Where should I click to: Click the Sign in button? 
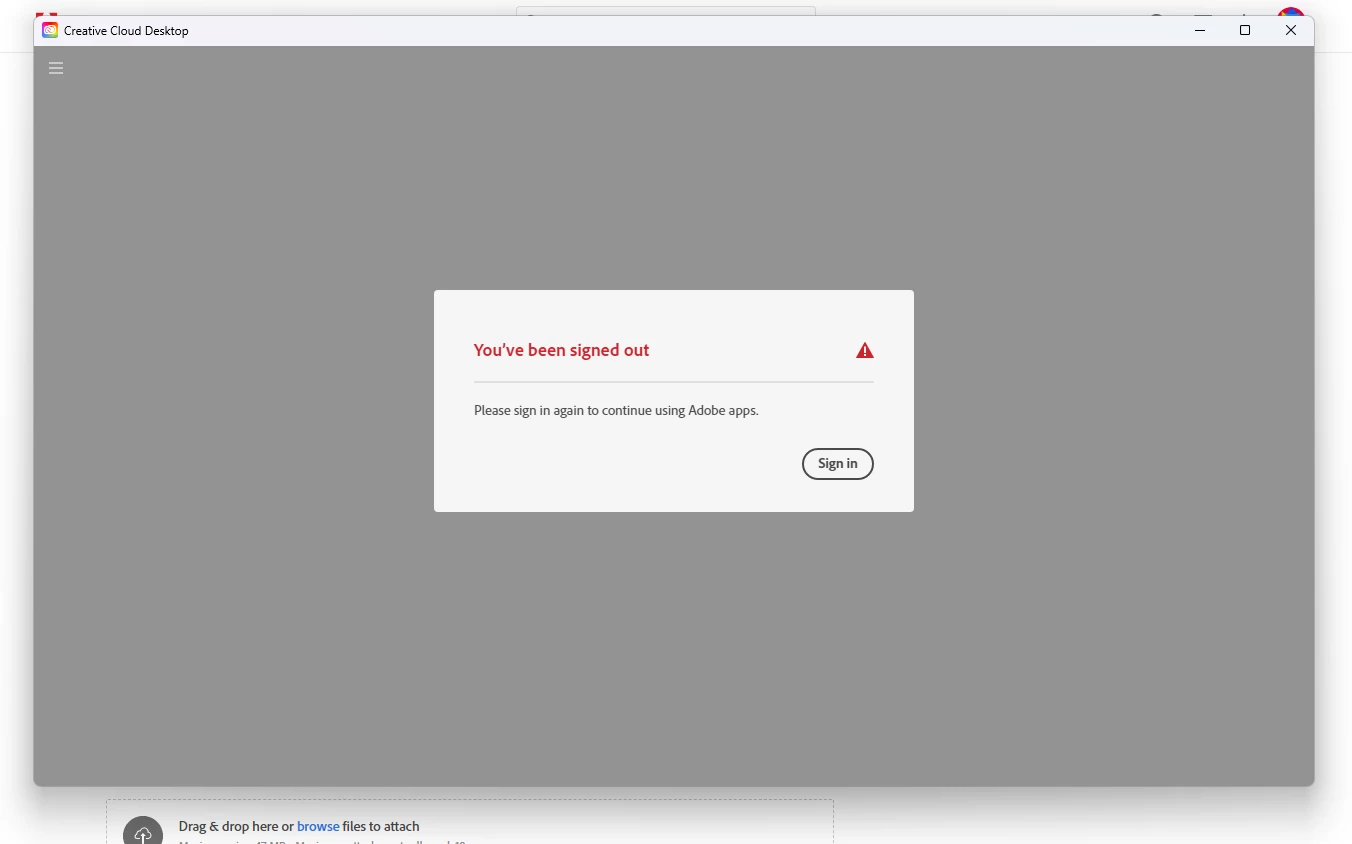coord(837,464)
